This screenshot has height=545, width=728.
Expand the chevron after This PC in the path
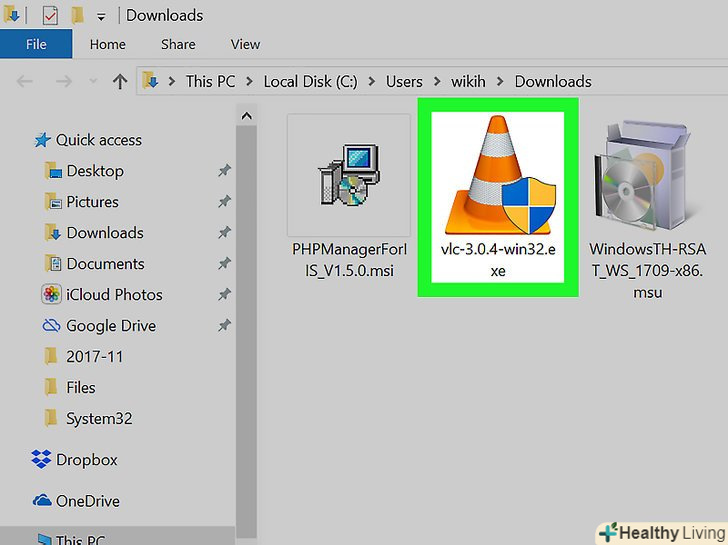pos(249,82)
